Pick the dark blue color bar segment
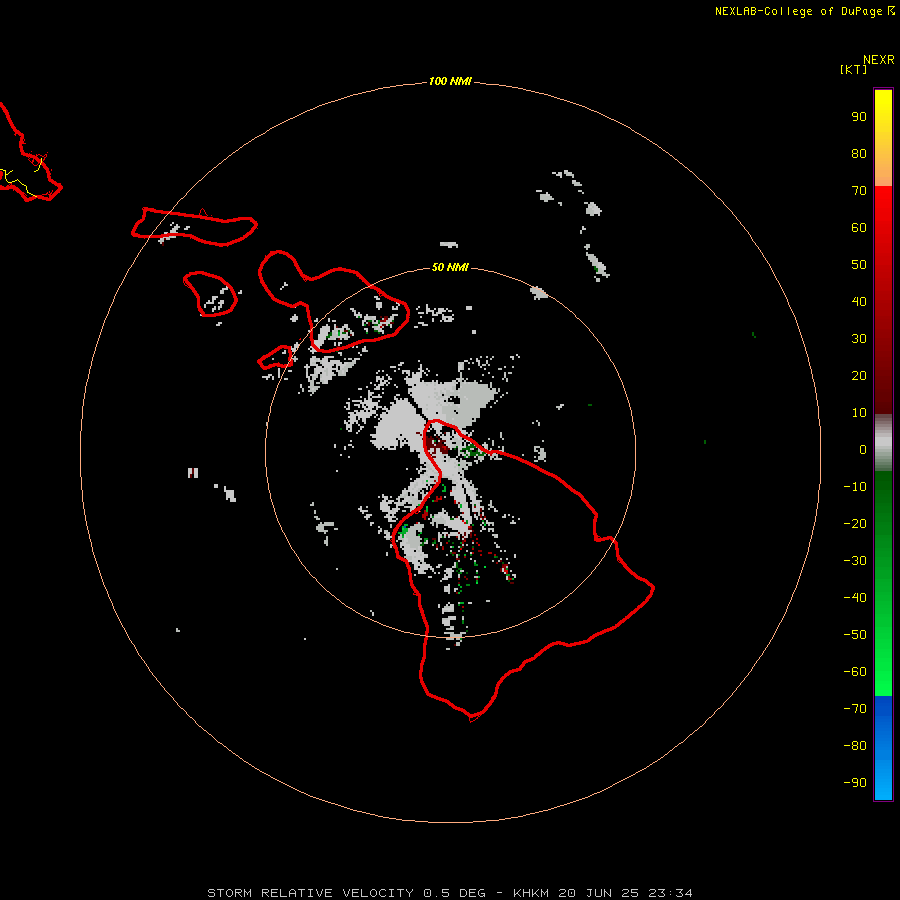 click(x=883, y=709)
